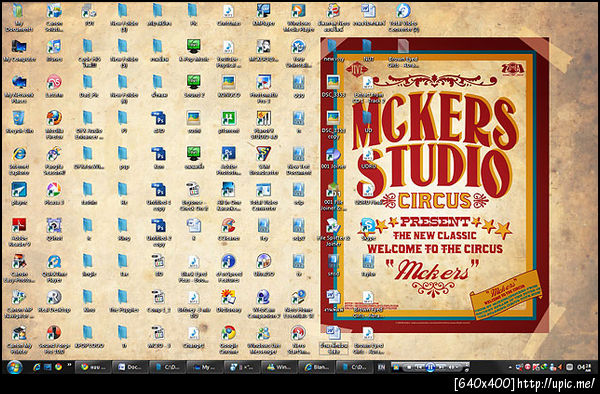Launch the Mozilla Firefox desktop shortcut
The image size is (600, 394).
click(x=54, y=124)
